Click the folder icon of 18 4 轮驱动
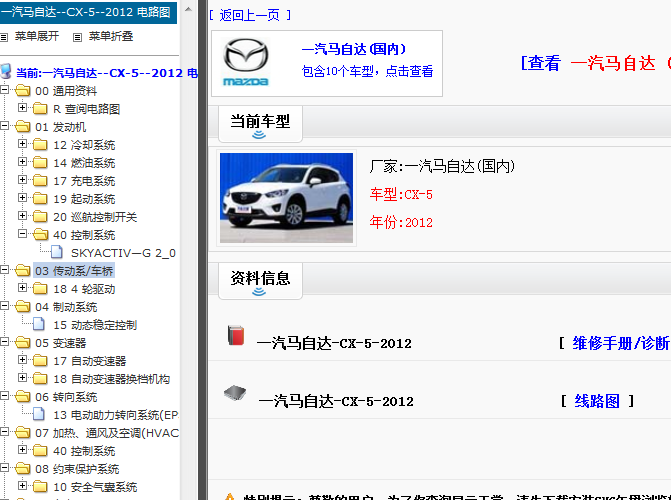 coord(40,288)
